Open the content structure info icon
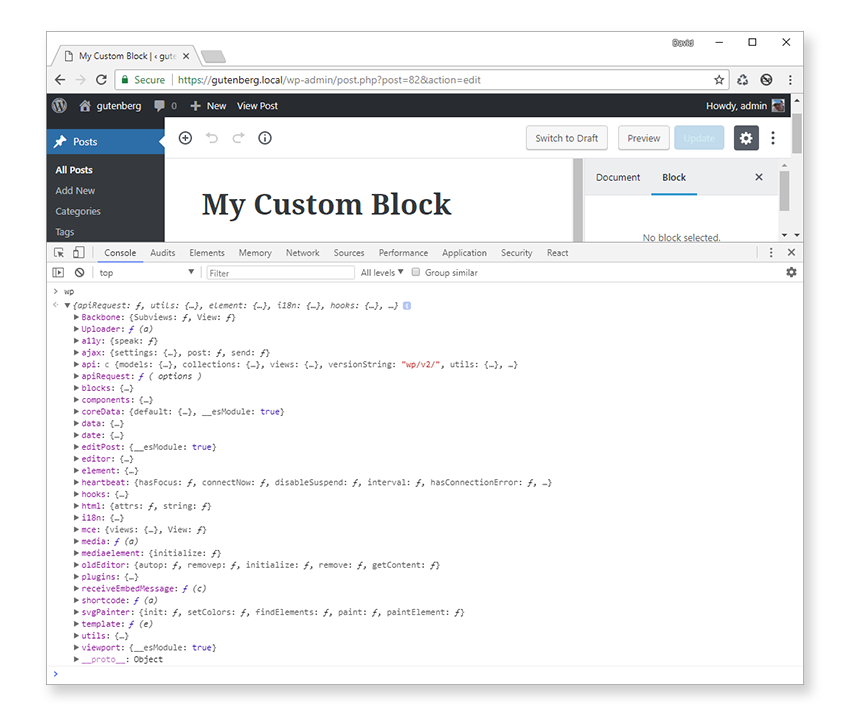The width and height of the screenshot is (850, 723). pyautogui.click(x=265, y=138)
